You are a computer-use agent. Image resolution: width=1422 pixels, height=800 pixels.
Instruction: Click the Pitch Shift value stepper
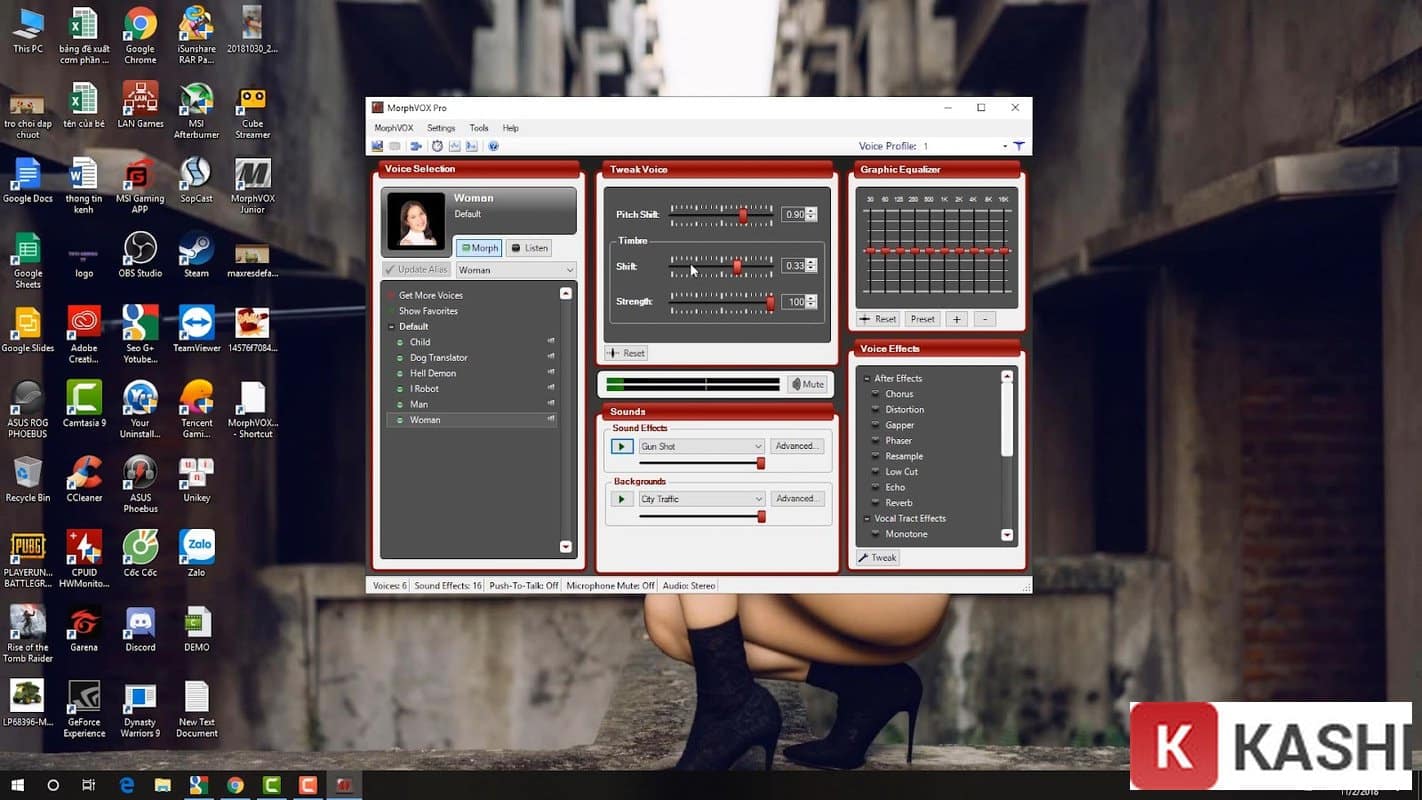click(x=811, y=214)
